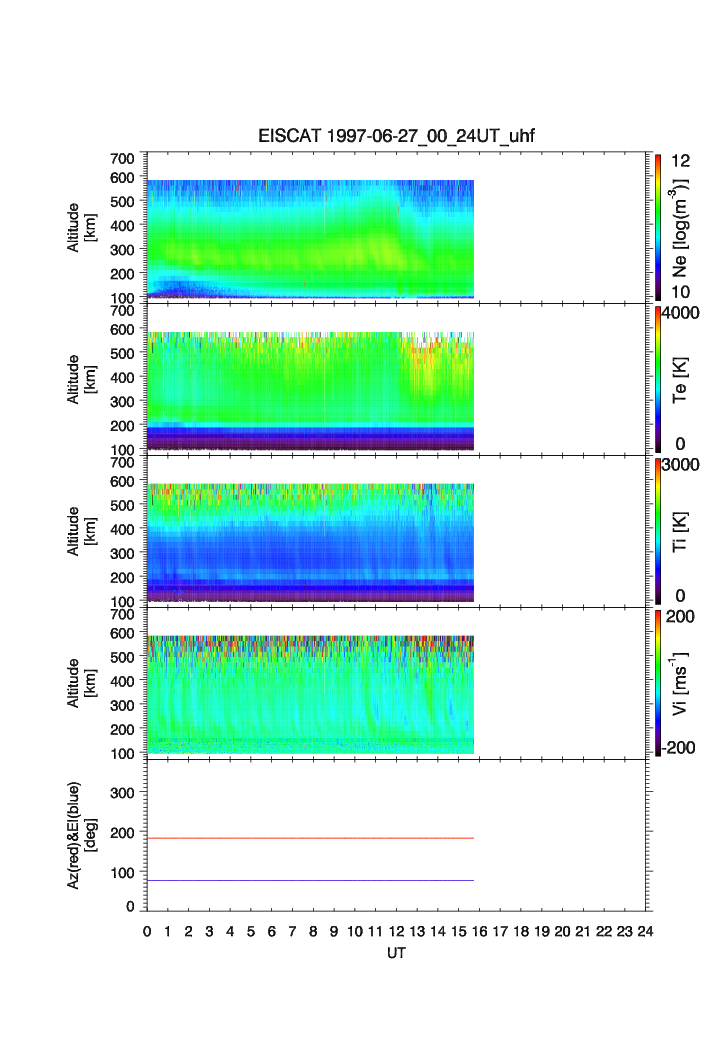Click UT axis tick label 9

[x=334, y=931]
